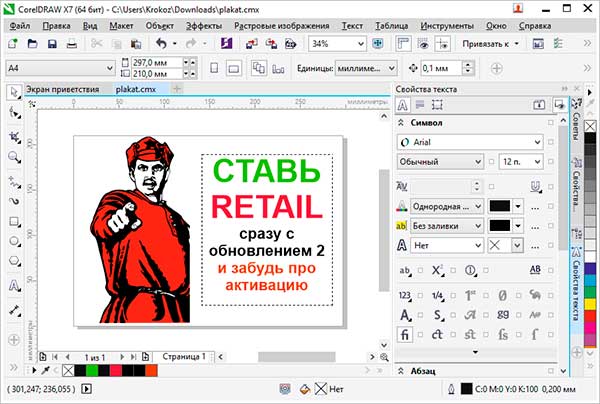600x404 pixels.
Task: Toggle the show rulers icon
Action: (403, 44)
